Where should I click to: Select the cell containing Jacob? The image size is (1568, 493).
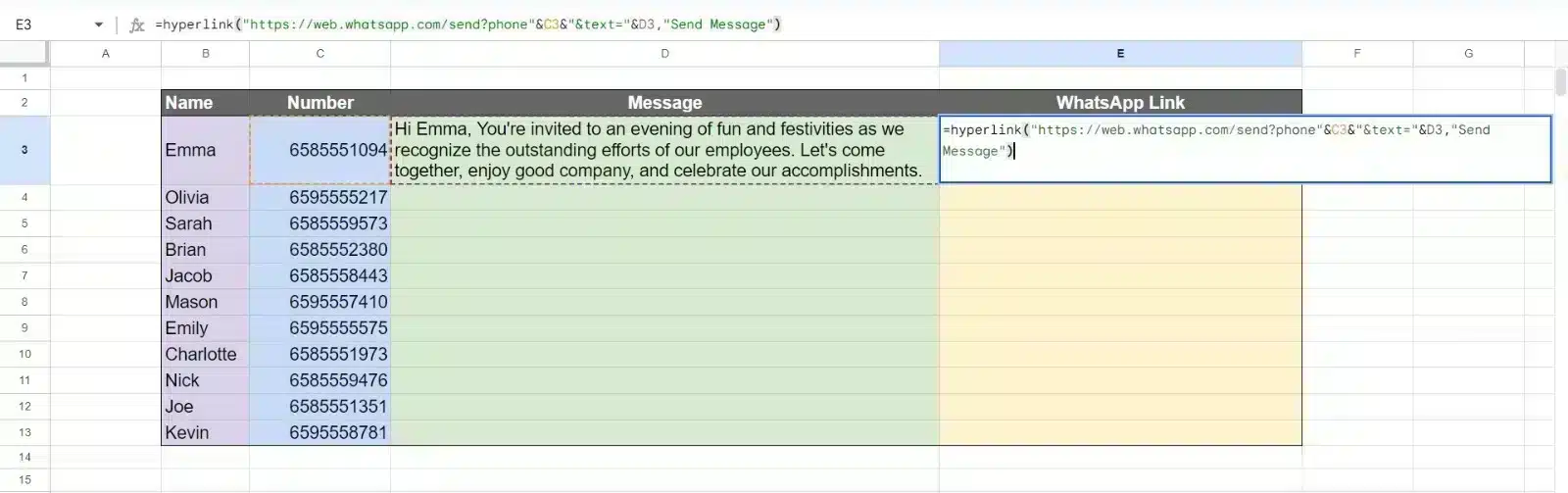click(x=206, y=275)
